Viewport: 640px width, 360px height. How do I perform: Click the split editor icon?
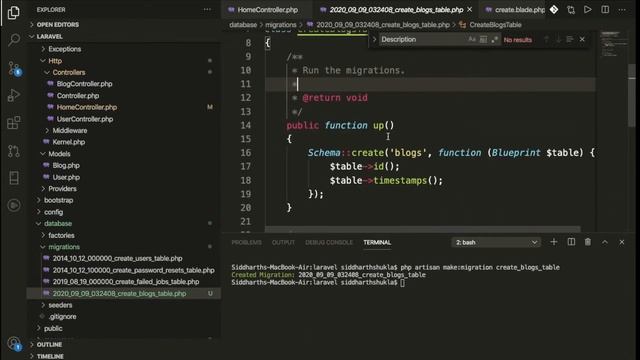click(605, 9)
